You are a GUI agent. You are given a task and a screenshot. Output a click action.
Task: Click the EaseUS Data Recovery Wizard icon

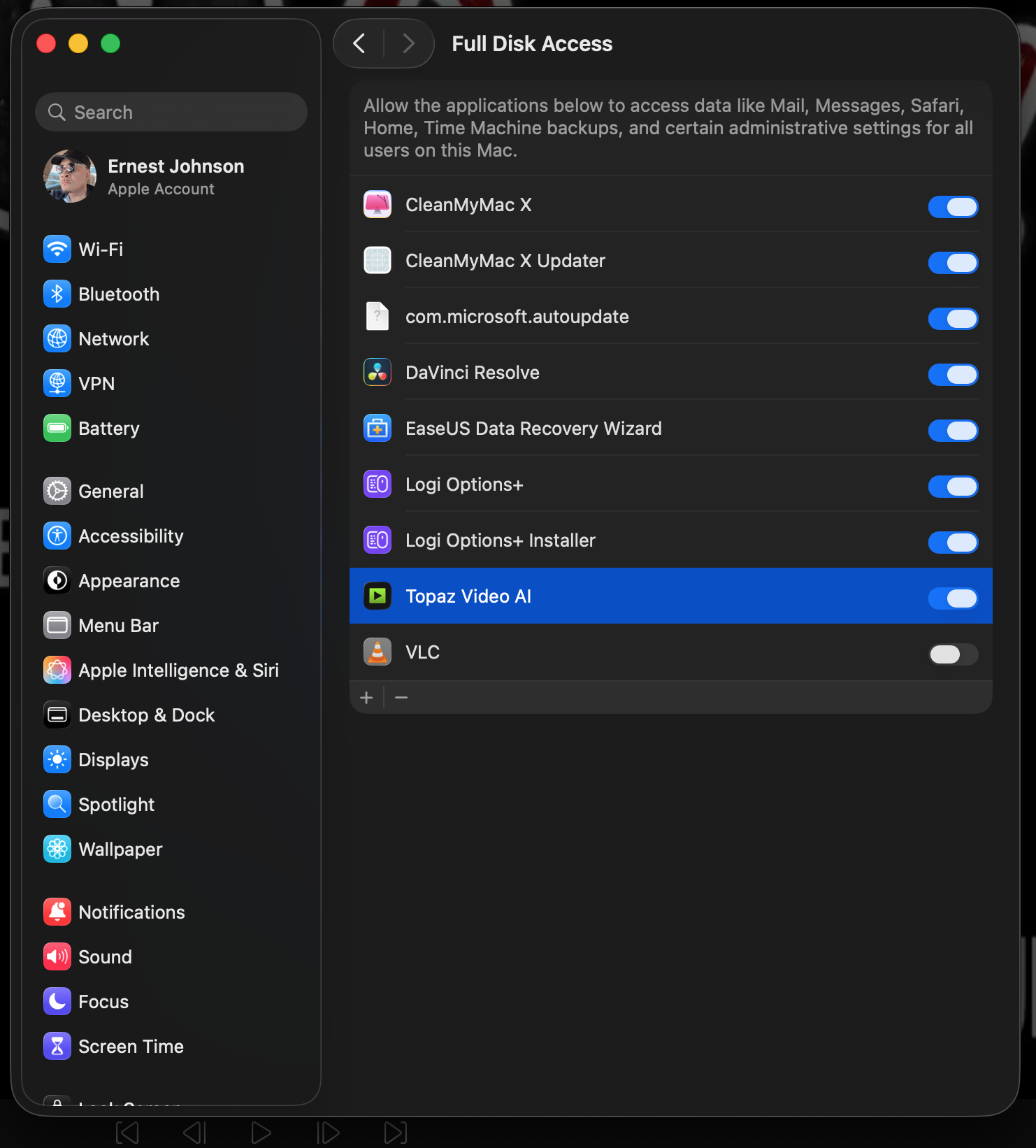pyautogui.click(x=377, y=429)
